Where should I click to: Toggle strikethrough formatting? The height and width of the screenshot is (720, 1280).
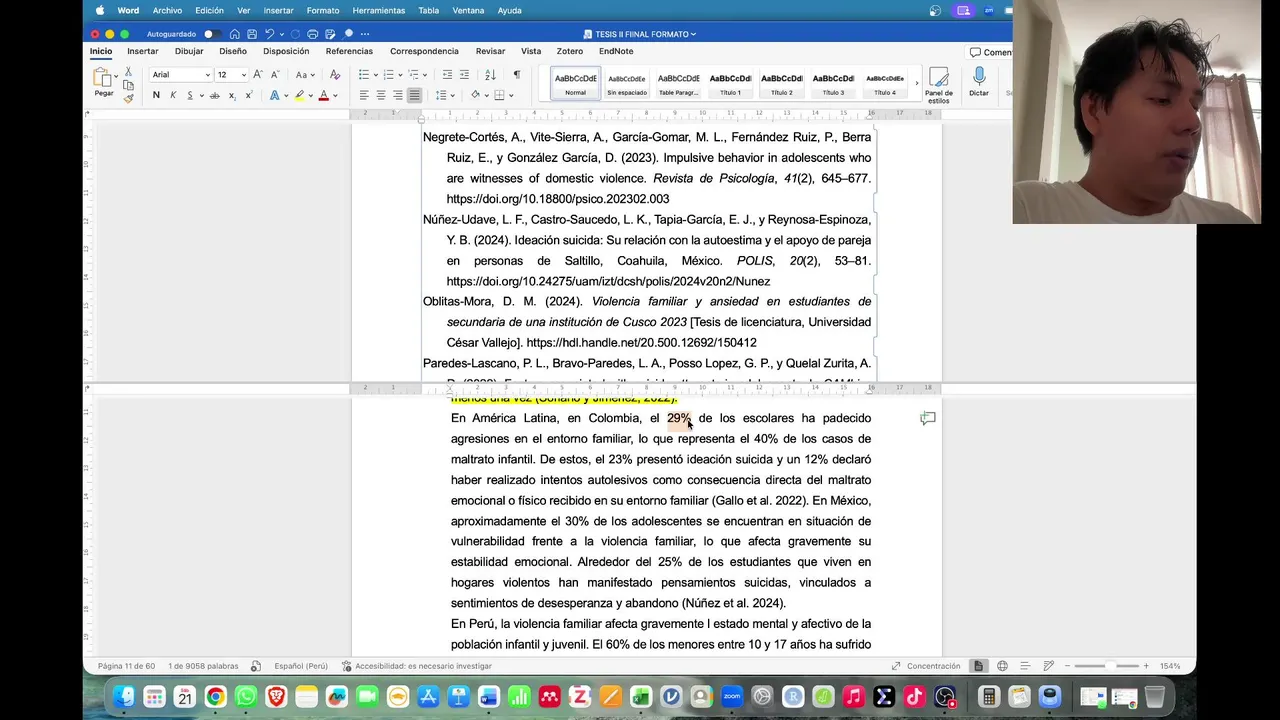(x=214, y=95)
